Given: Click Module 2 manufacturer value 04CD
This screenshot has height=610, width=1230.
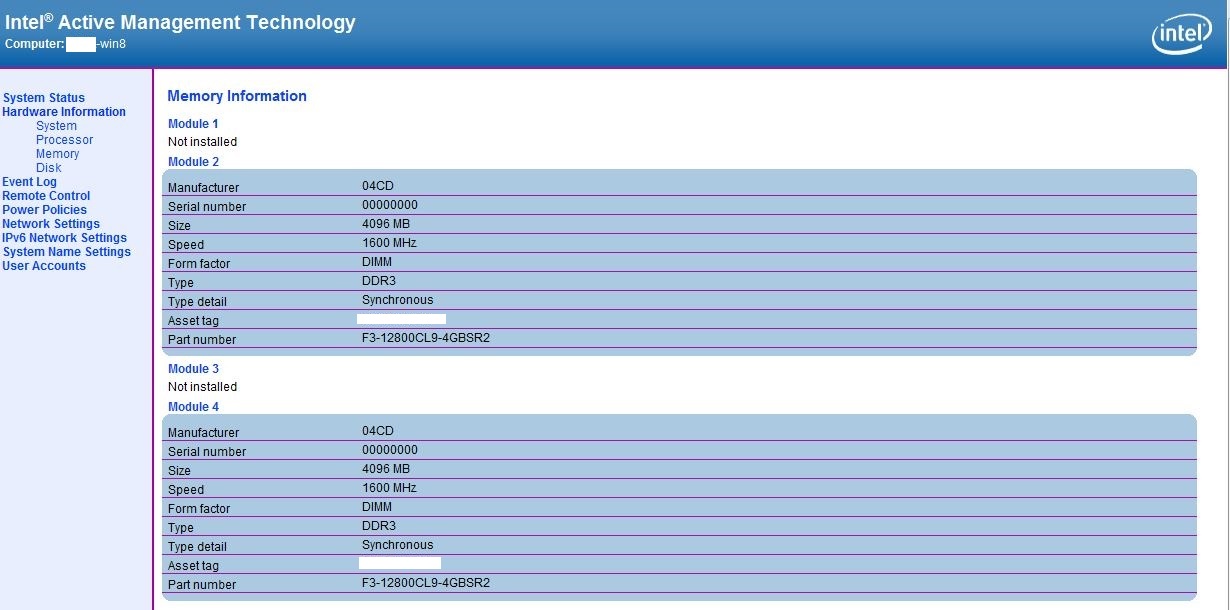Looking at the screenshot, I should point(378,186).
